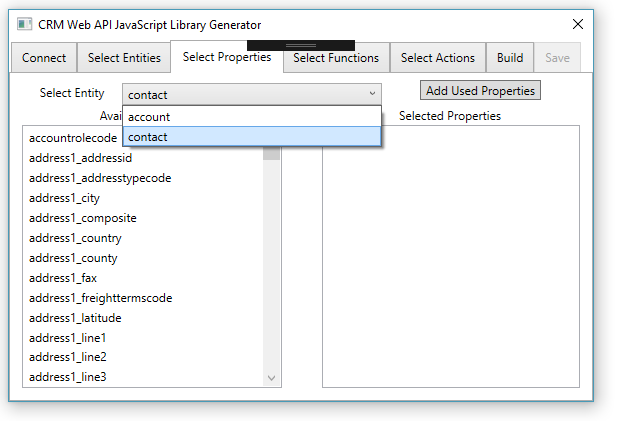Open the Select Entities tab

pyautogui.click(x=124, y=58)
